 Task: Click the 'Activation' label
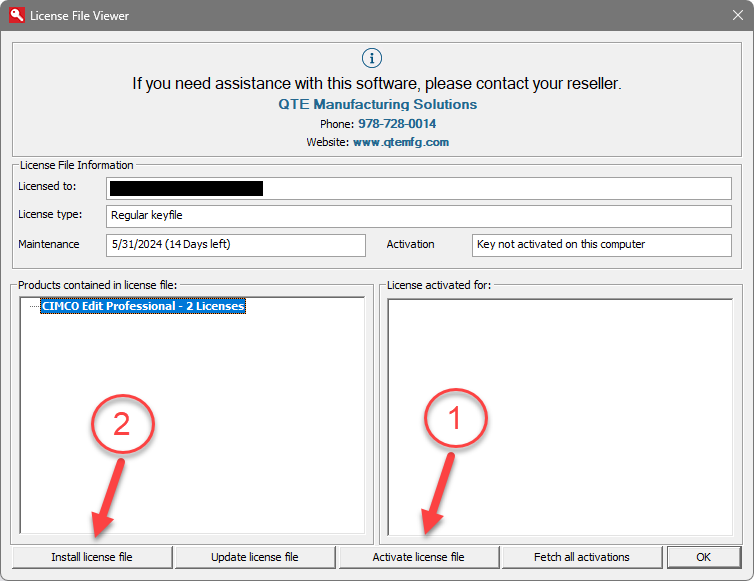click(410, 244)
